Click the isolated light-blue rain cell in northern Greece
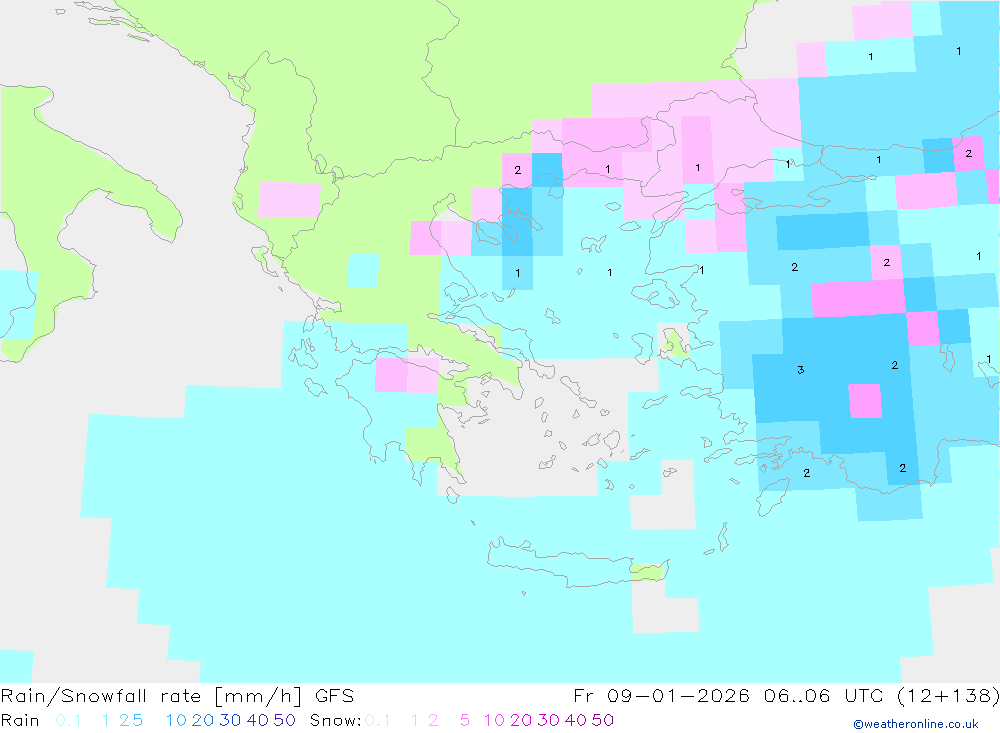This screenshot has width=1000, height=733. (x=363, y=270)
